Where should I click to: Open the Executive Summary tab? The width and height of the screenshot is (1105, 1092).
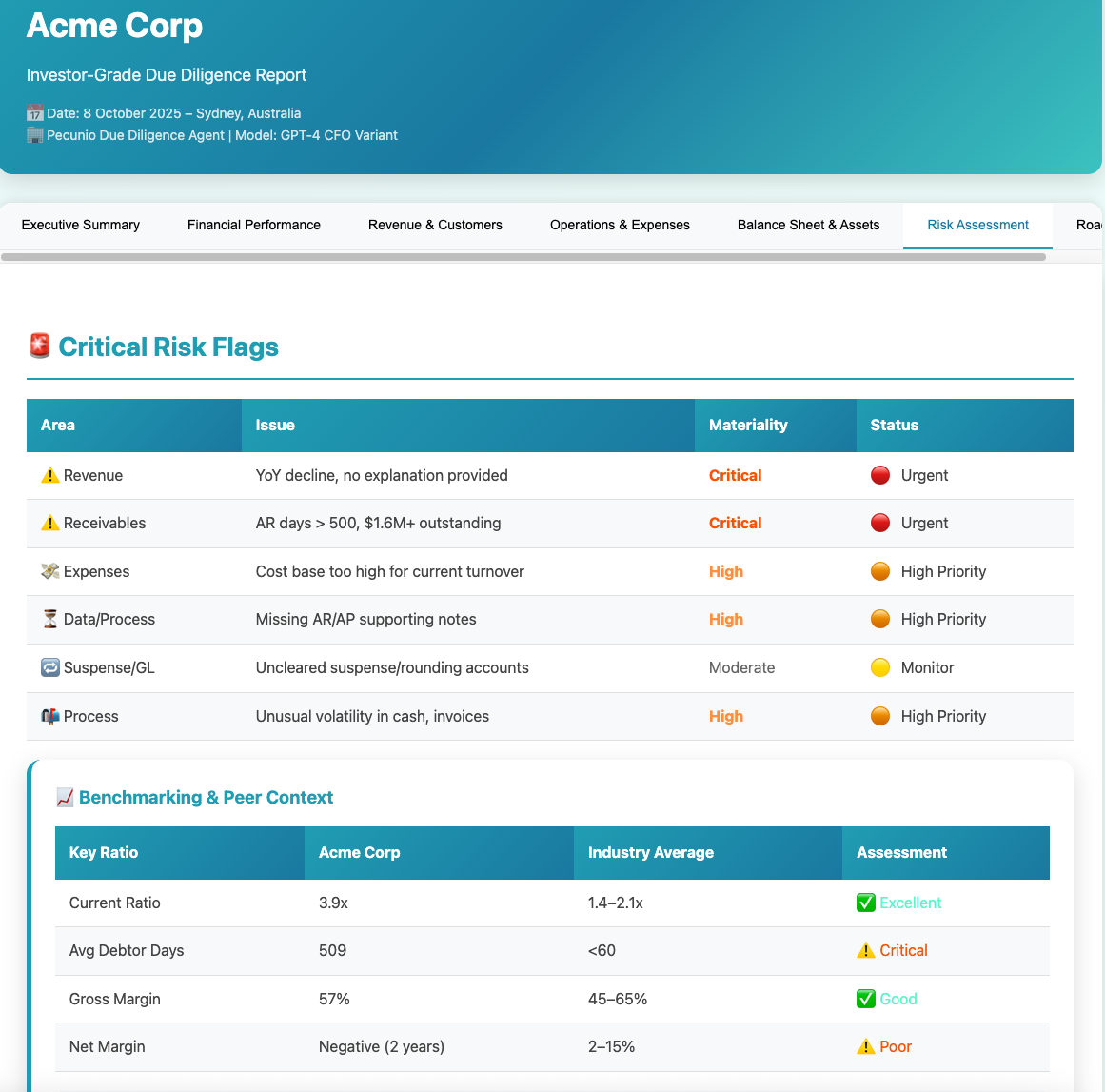(81, 226)
